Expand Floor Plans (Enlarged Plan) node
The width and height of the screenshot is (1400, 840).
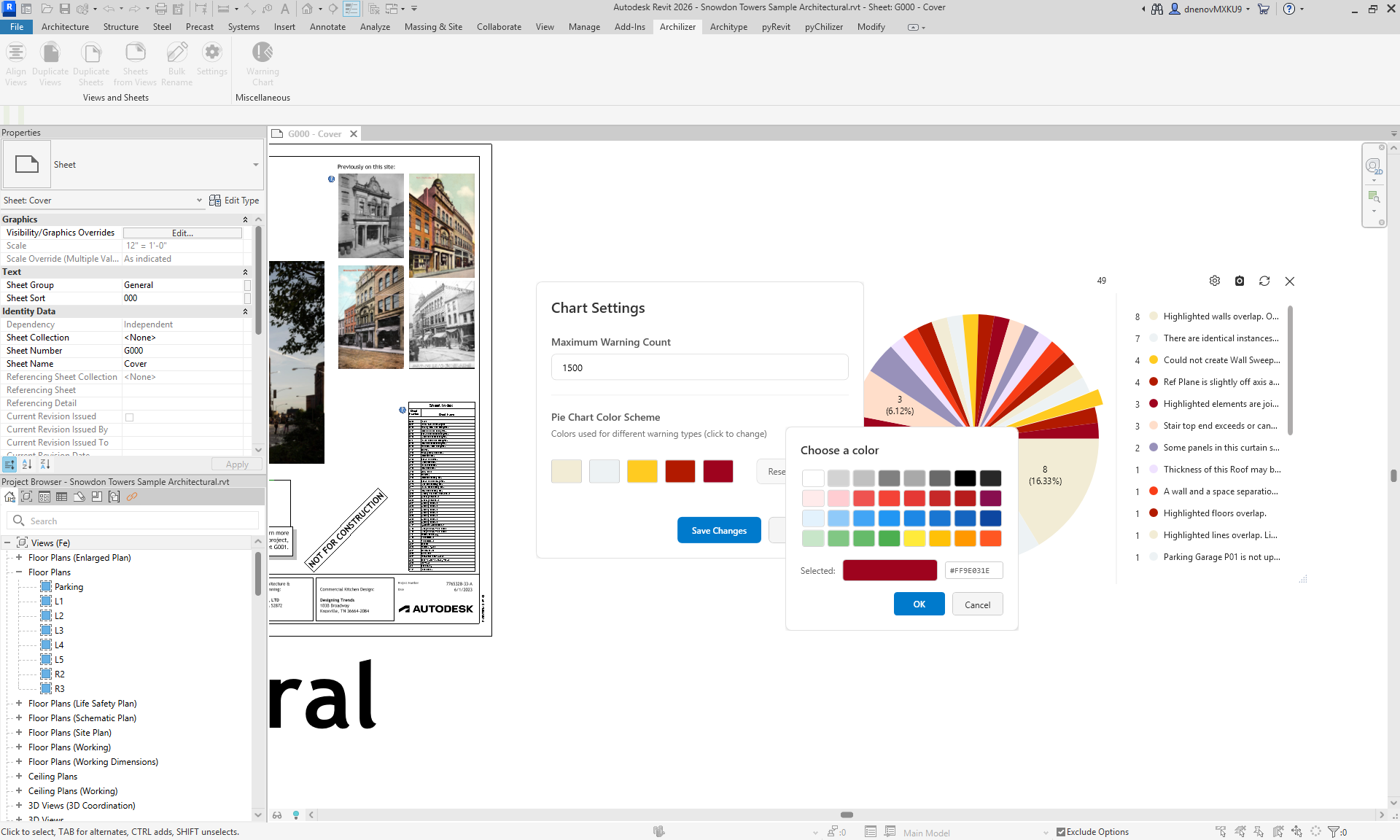(x=19, y=558)
